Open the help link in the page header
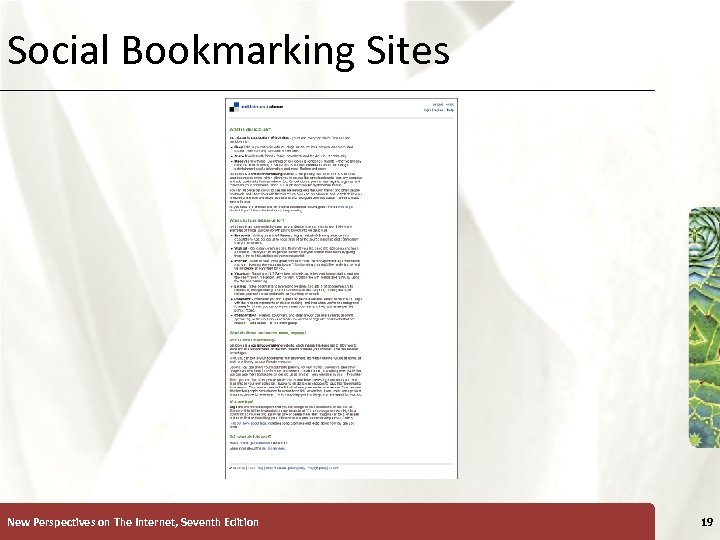This screenshot has height=540, width=720. pyautogui.click(x=450, y=110)
